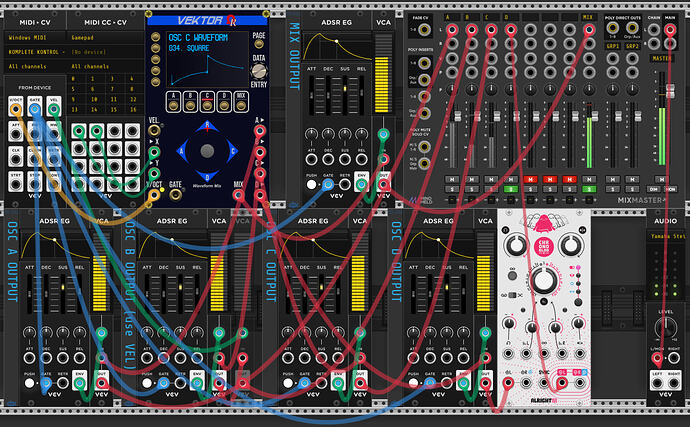Screen dimensions: 690x427
Task: Flip the Chronoblob loop mode slide switch
Action: 512,294
